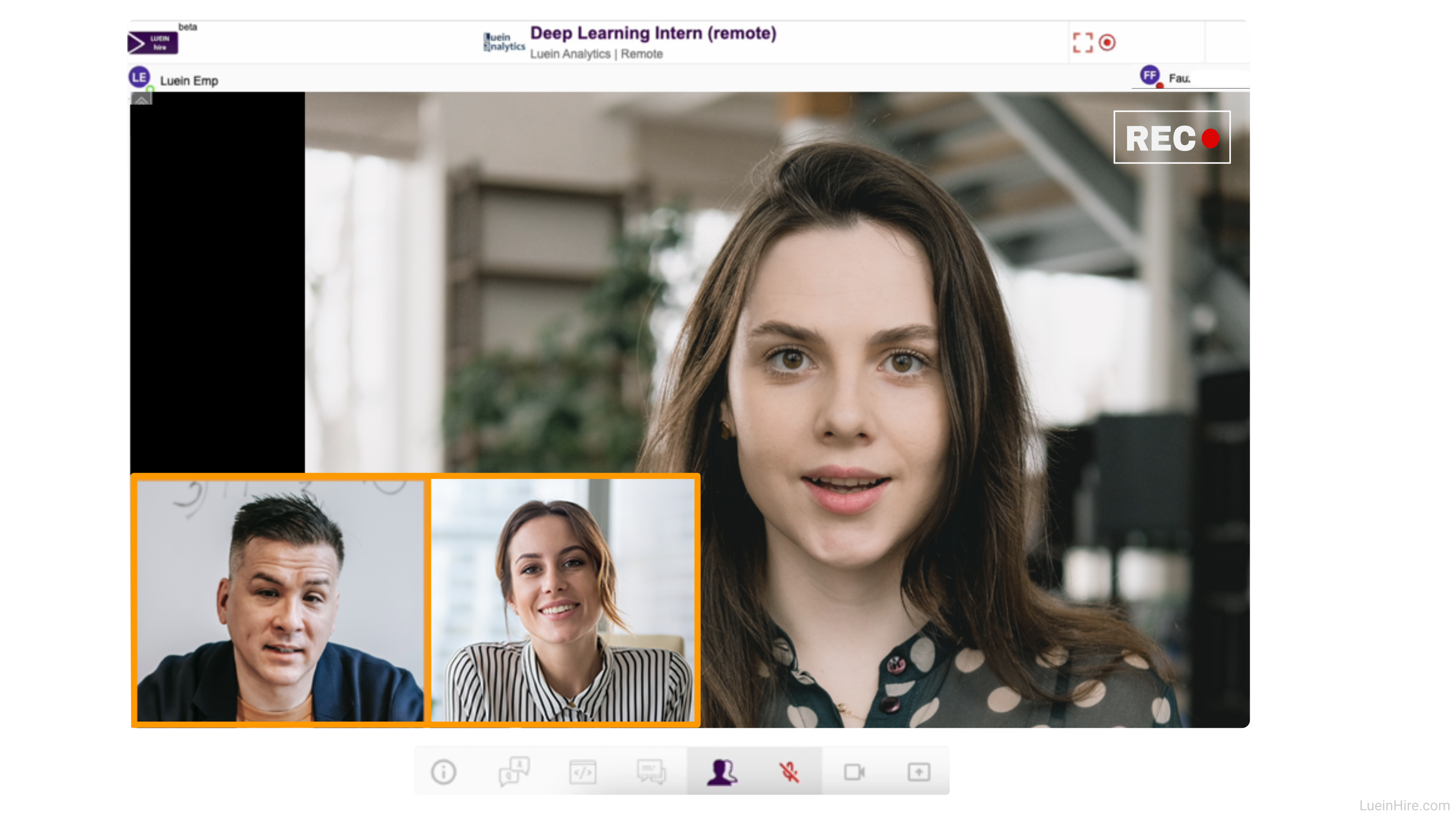Screen dimensions: 1456x819
Task: Select the male participant video thumbnail
Action: 281,600
